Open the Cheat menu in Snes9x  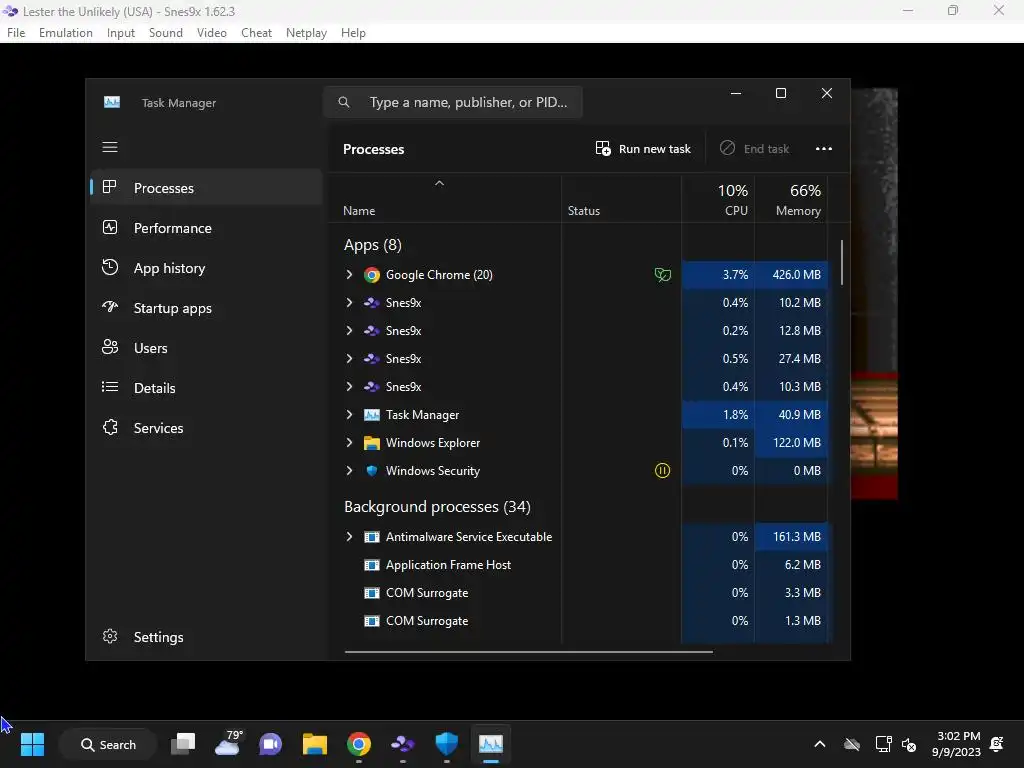point(256,33)
